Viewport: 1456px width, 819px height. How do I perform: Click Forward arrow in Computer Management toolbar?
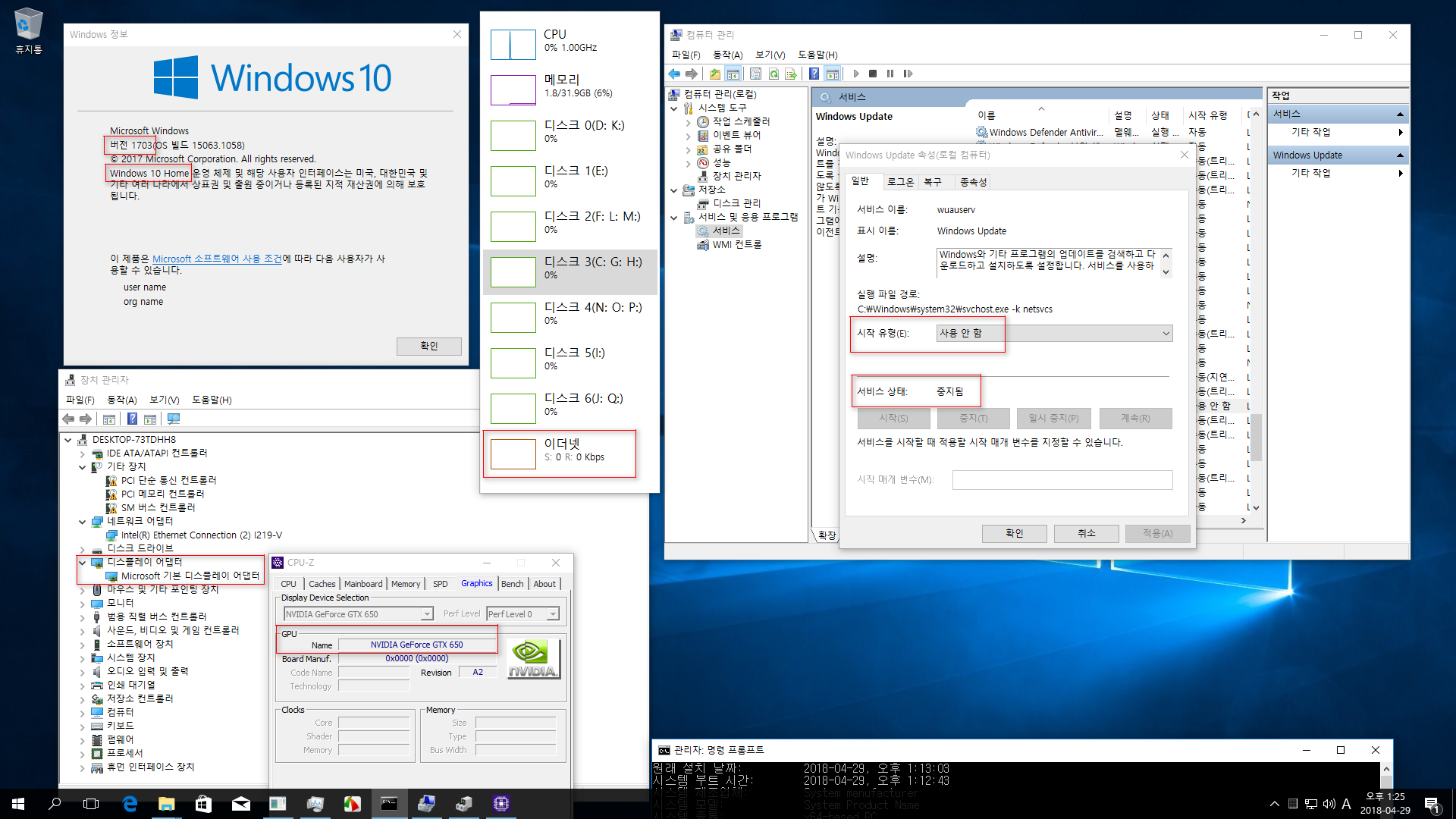point(691,74)
